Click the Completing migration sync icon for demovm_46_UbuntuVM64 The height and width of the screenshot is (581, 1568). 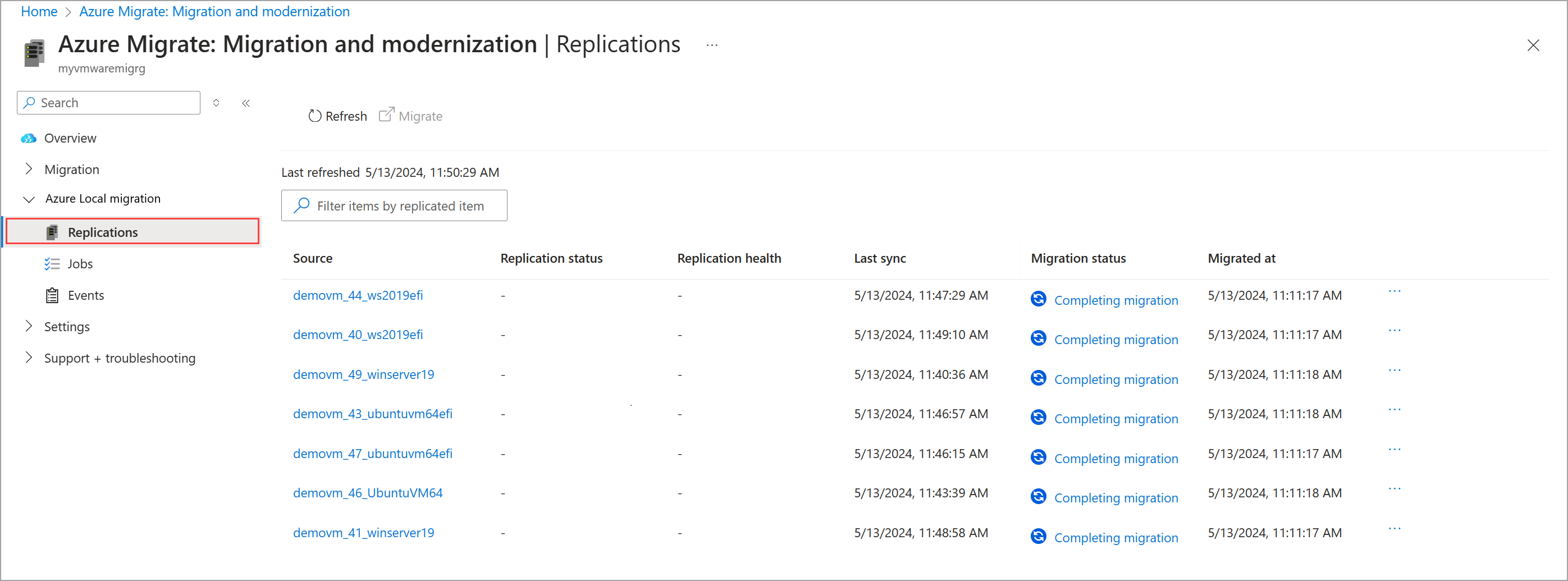(1038, 496)
